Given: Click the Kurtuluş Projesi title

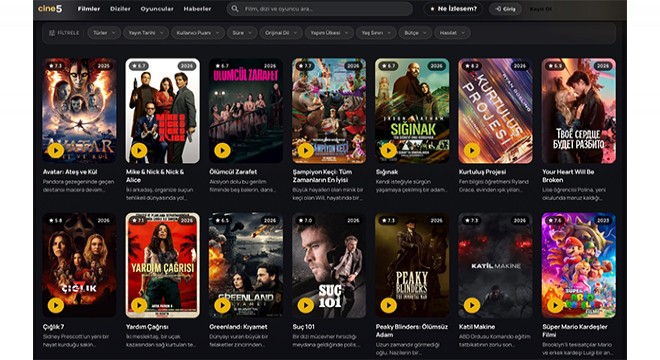Looking at the screenshot, I should [482, 172].
